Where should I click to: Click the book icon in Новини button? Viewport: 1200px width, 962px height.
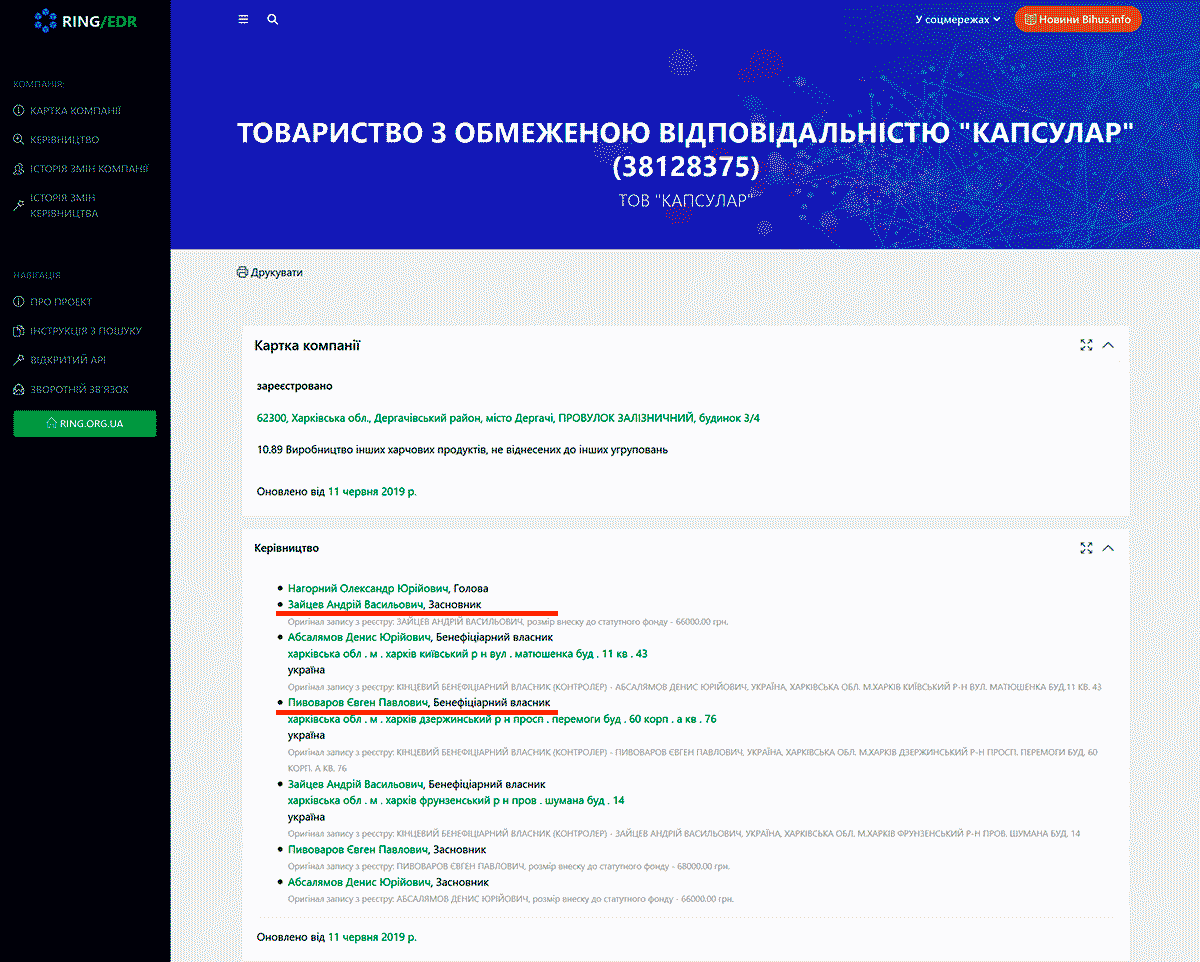pyautogui.click(x=1030, y=19)
